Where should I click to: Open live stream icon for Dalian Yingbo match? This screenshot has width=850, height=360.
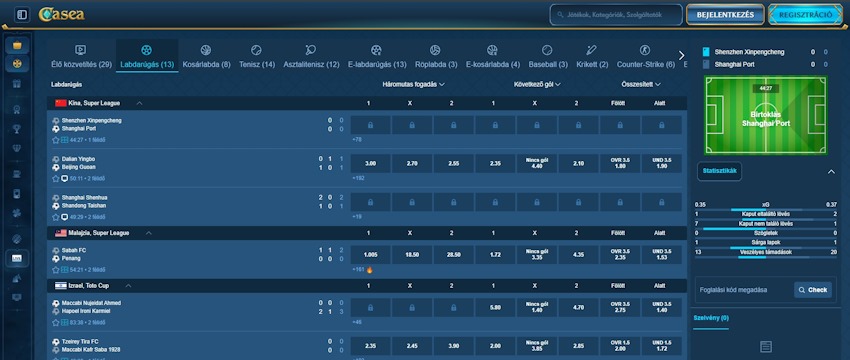click(x=65, y=178)
